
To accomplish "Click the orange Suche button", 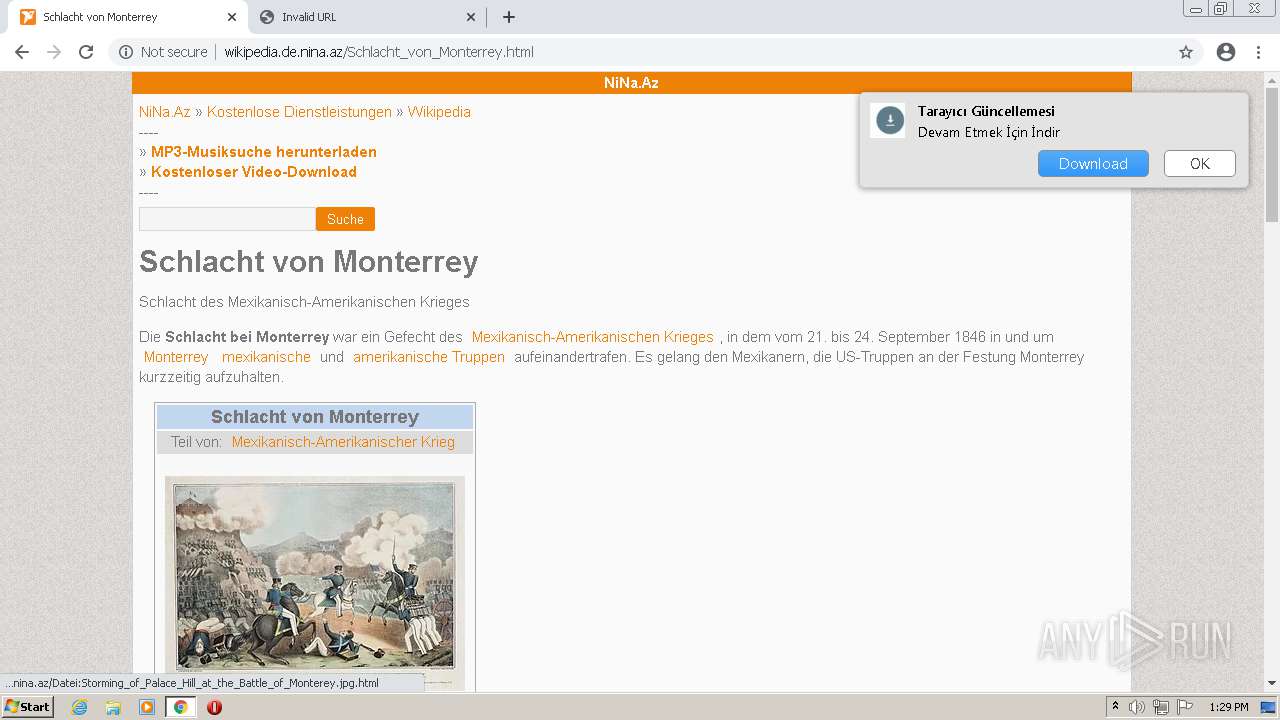I will click(x=345, y=219).
